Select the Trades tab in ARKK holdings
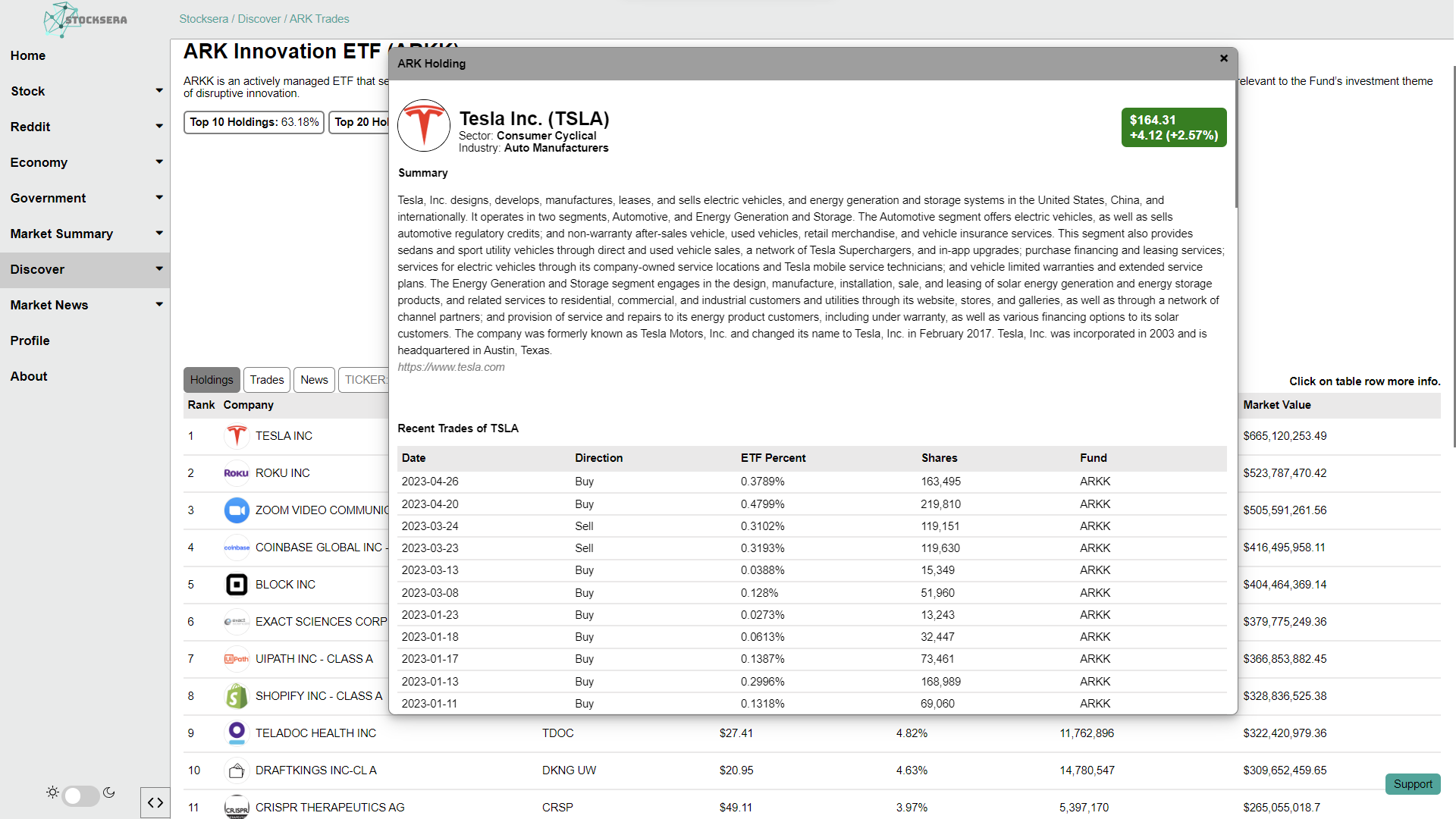Screen dimensions: 1456x819 tap(265, 380)
